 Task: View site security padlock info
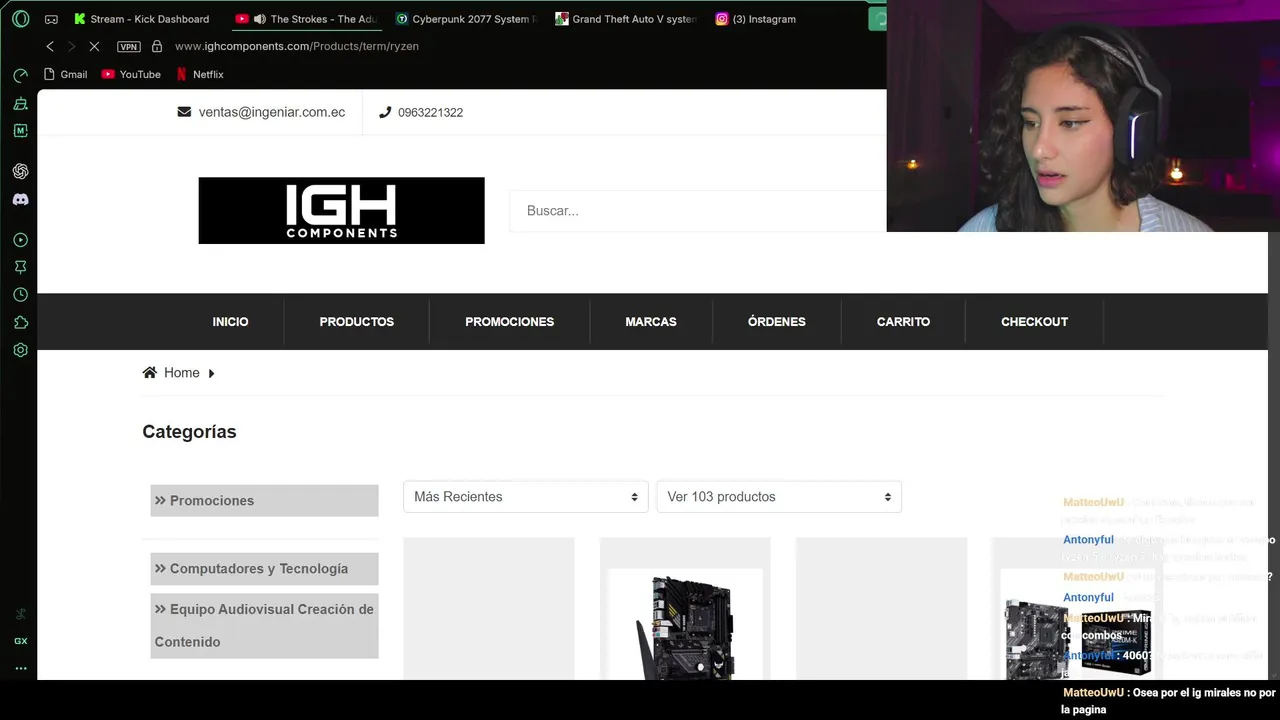(157, 46)
